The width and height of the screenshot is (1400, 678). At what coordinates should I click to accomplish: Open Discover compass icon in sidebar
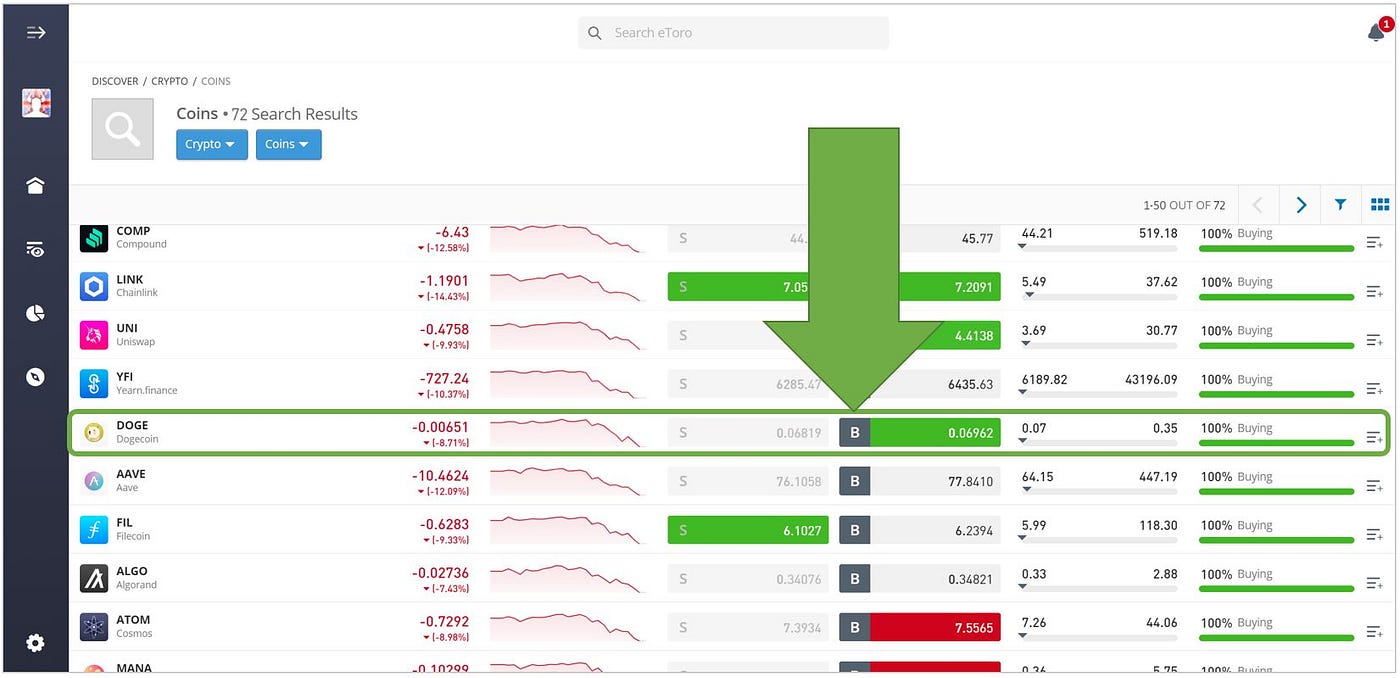tap(36, 377)
